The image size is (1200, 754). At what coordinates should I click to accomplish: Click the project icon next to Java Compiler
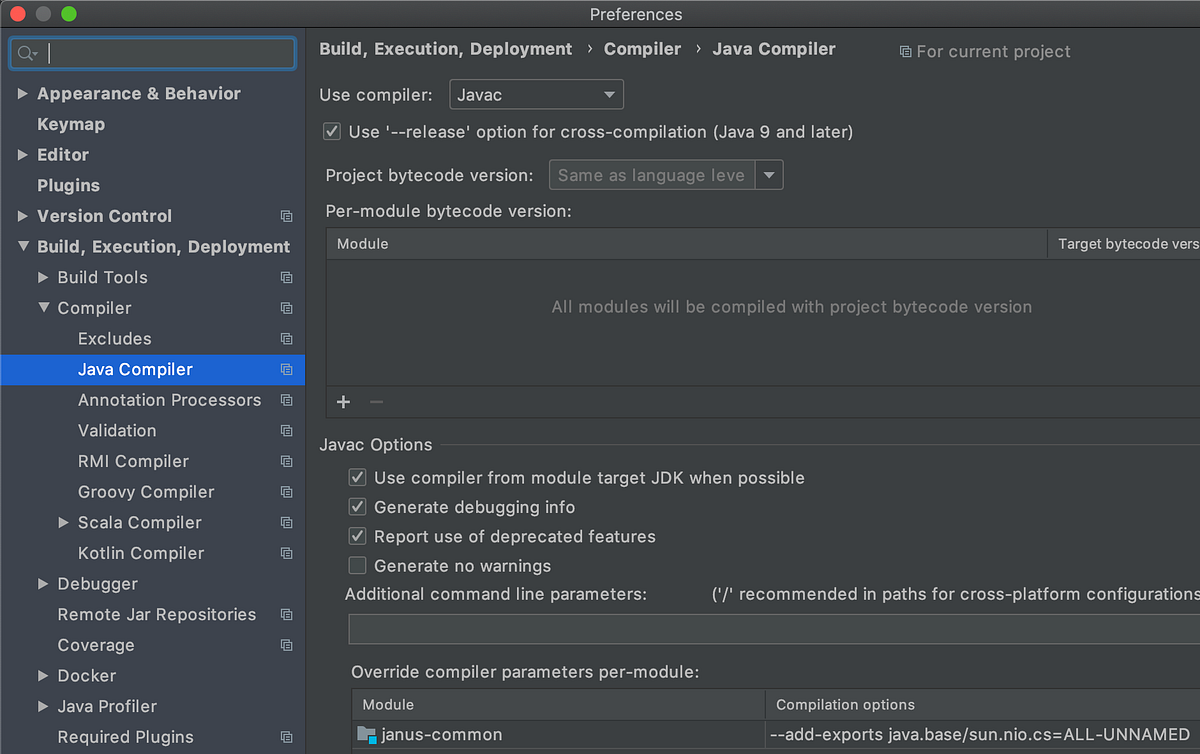coord(286,369)
